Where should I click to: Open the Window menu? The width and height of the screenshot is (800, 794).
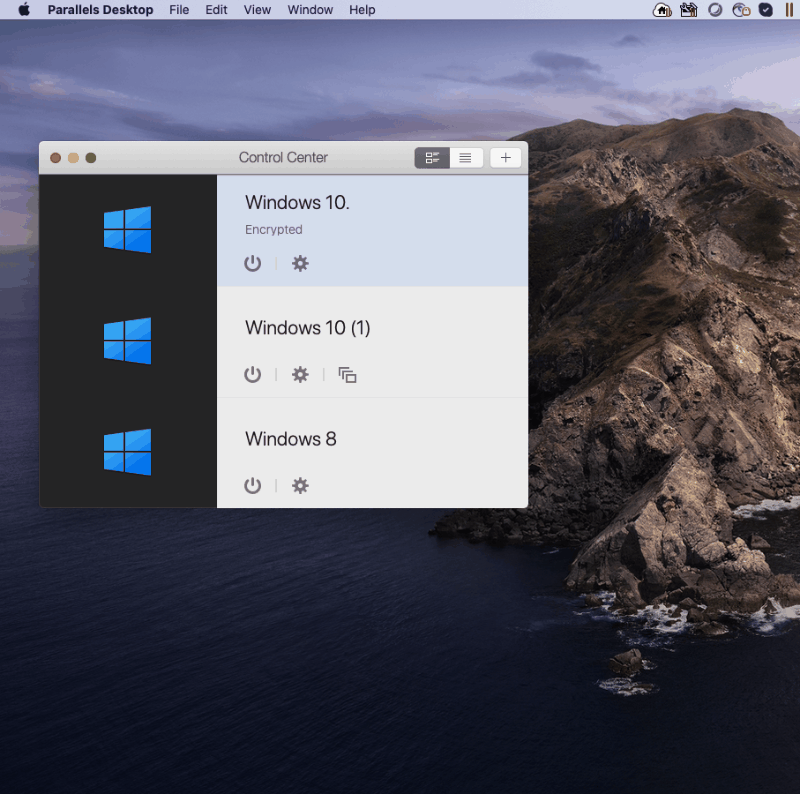click(310, 10)
